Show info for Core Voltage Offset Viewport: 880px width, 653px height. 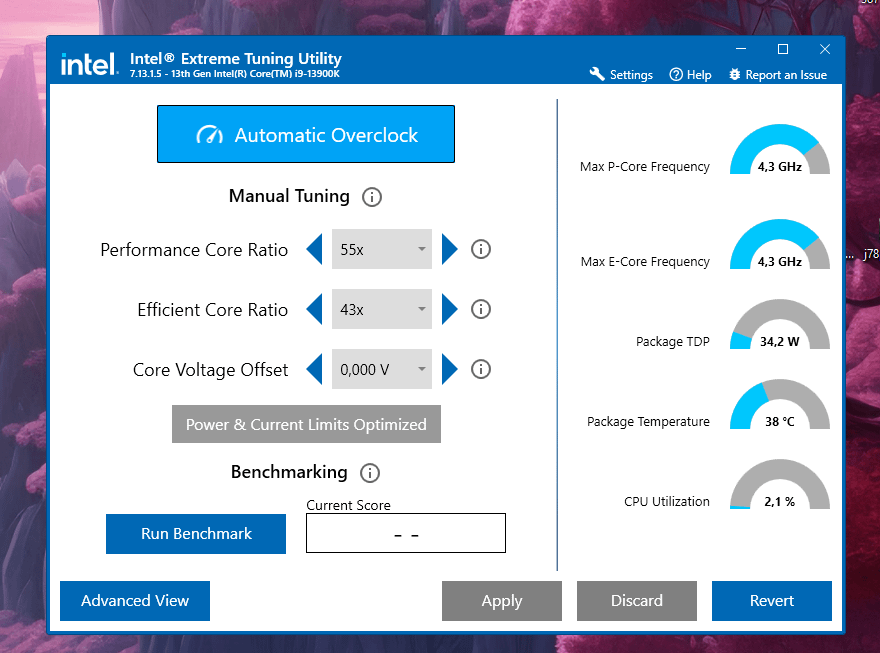(x=480, y=369)
